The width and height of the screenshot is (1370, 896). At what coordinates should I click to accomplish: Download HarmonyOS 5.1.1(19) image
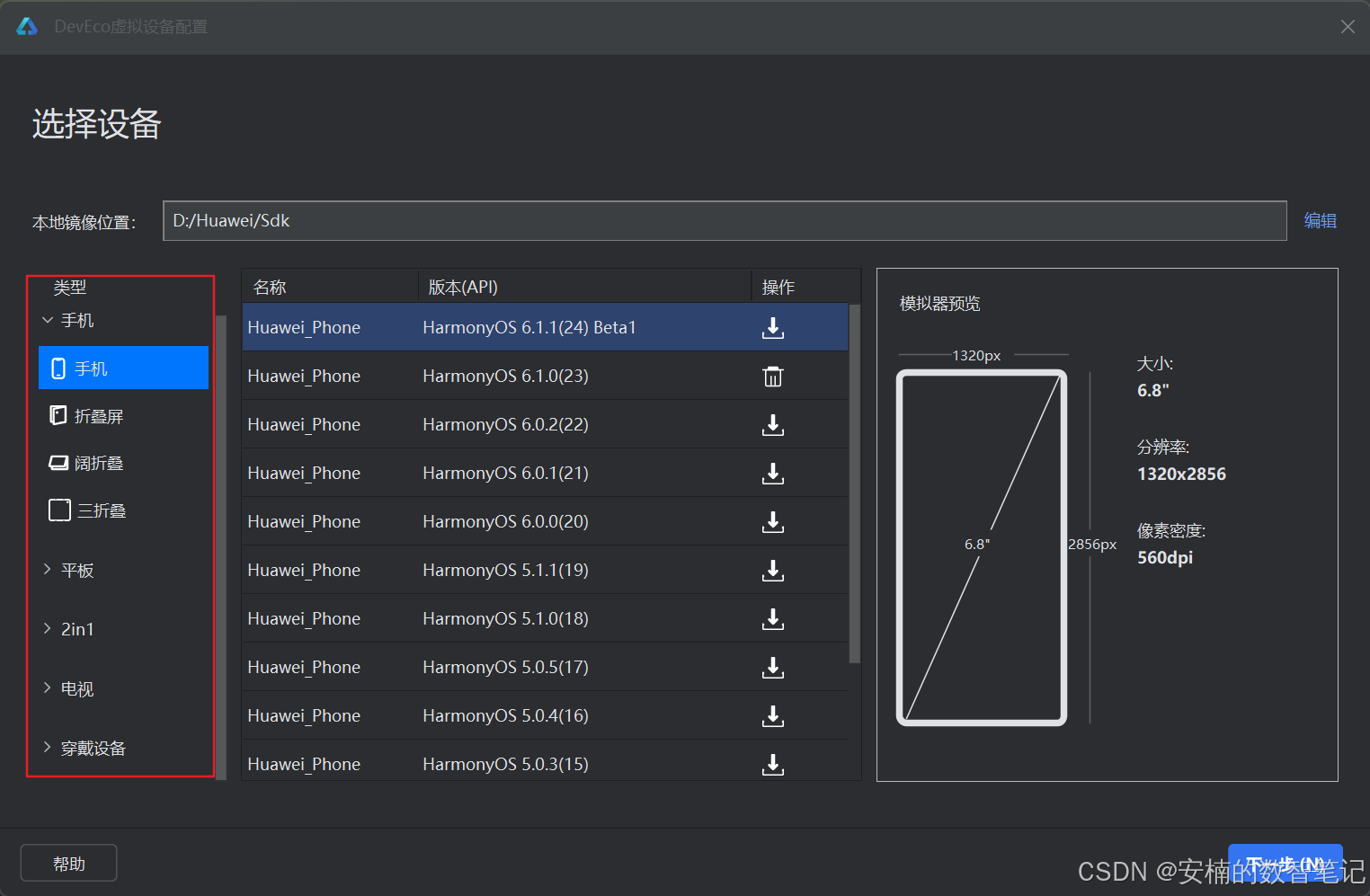pos(773,571)
